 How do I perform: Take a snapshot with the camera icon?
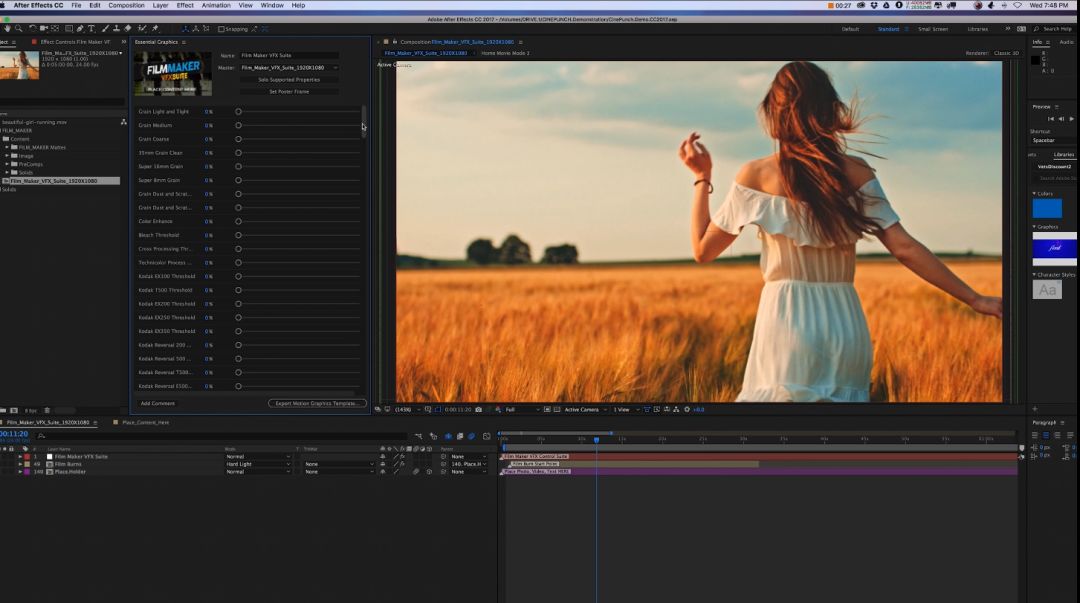click(x=479, y=409)
